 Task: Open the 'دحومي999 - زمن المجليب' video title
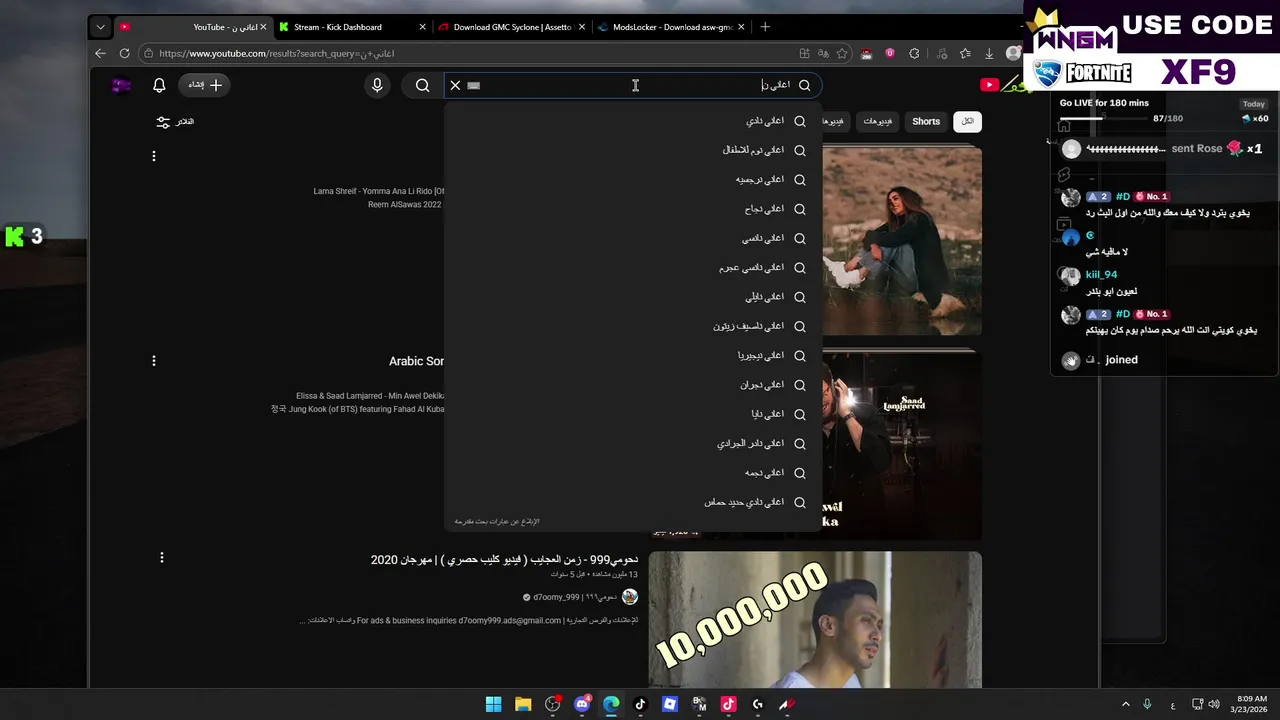[x=504, y=560]
